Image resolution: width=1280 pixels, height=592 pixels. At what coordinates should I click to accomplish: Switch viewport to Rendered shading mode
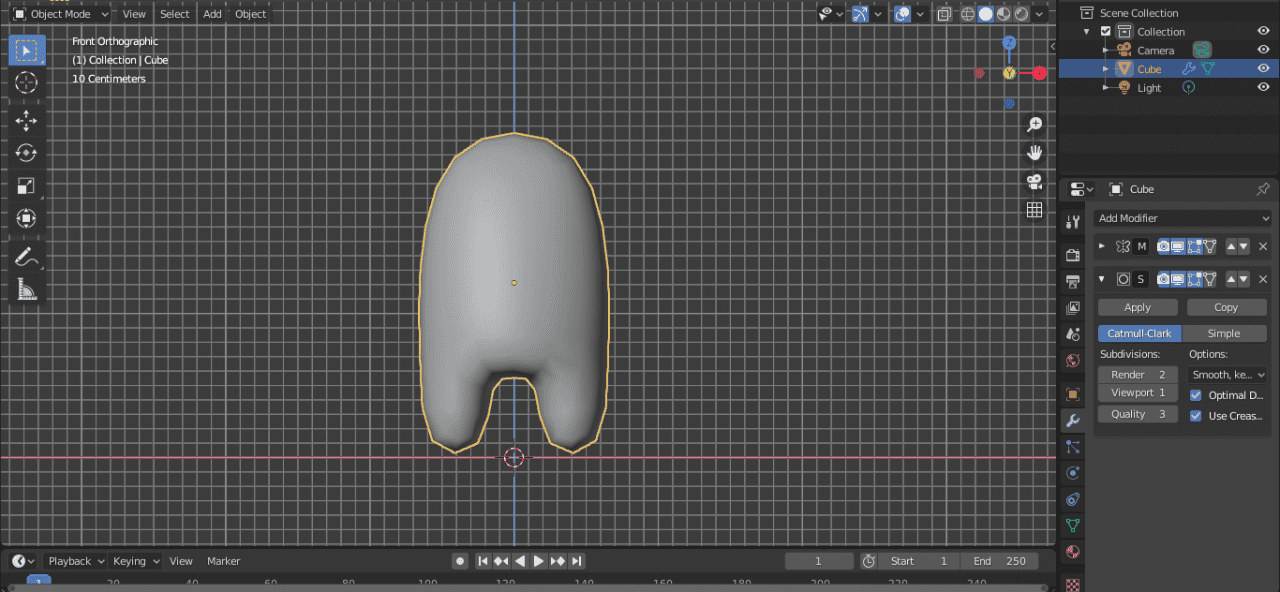(1022, 13)
